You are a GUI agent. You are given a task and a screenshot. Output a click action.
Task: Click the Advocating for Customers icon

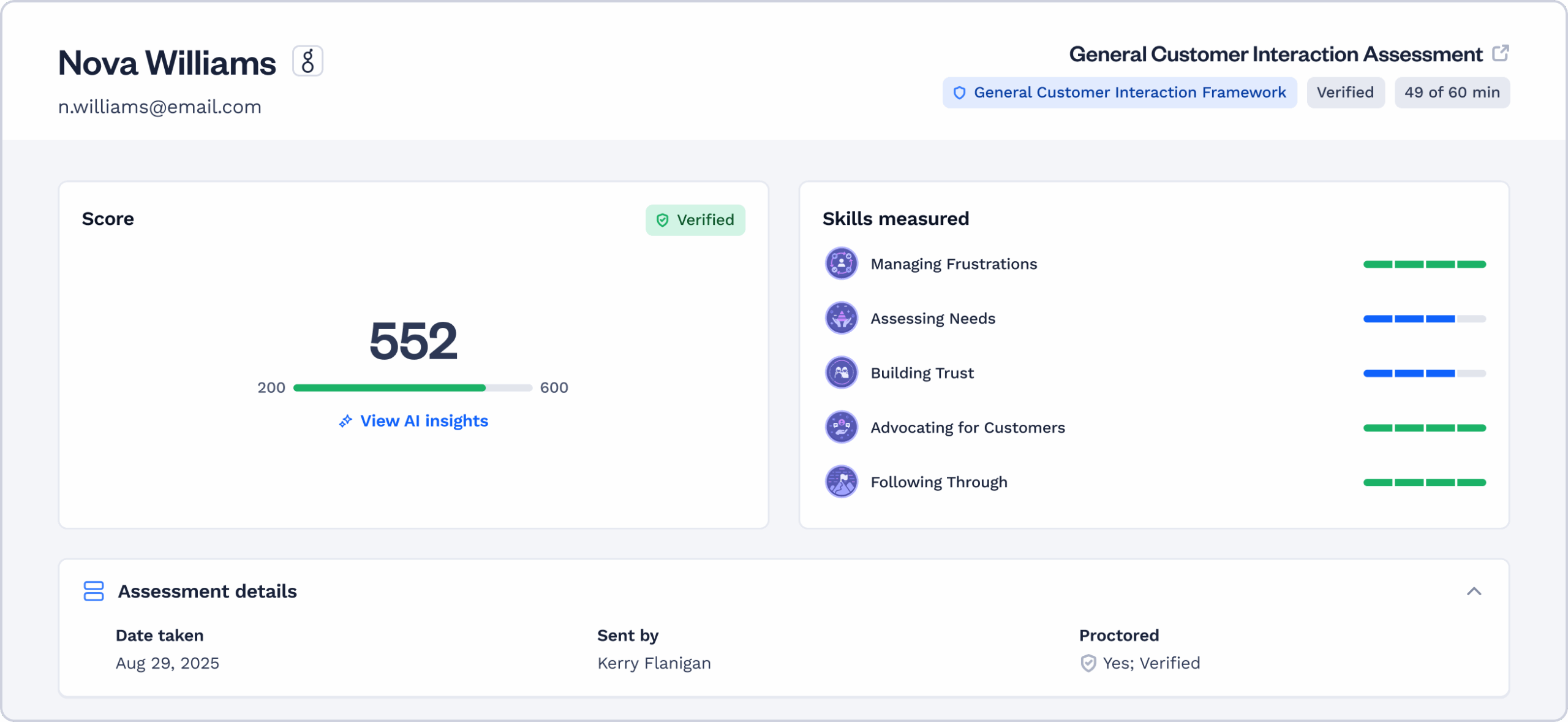841,427
